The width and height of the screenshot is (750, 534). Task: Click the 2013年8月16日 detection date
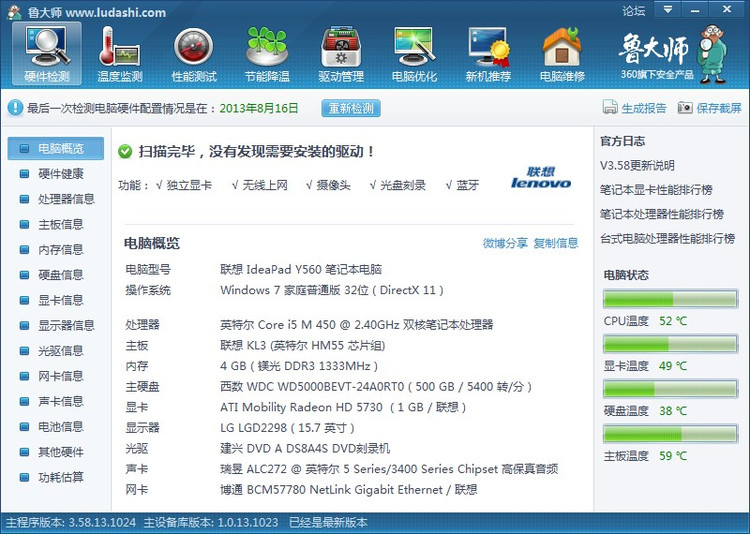[259, 108]
